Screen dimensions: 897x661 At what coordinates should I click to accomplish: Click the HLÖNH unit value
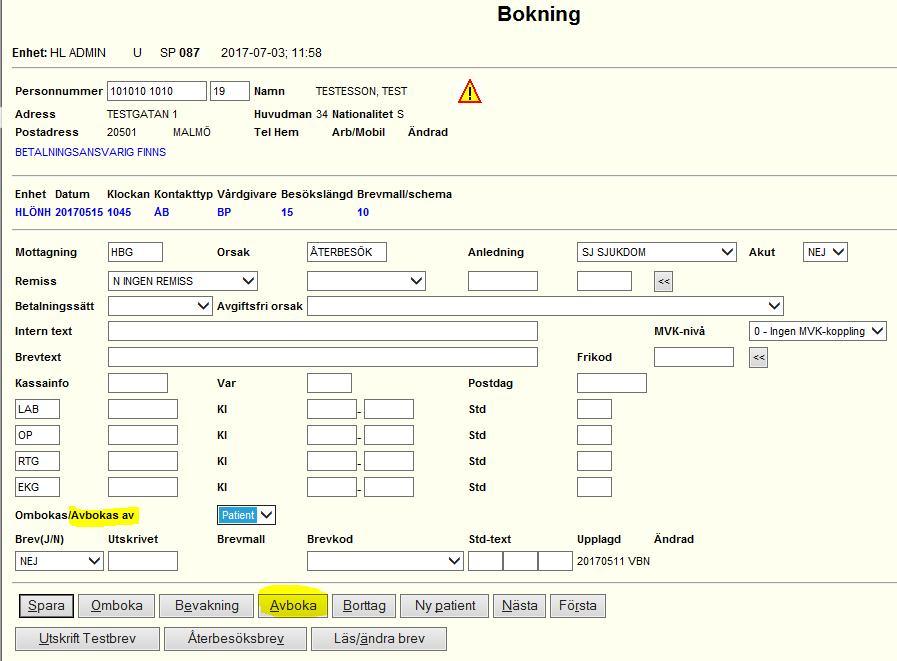[33, 212]
